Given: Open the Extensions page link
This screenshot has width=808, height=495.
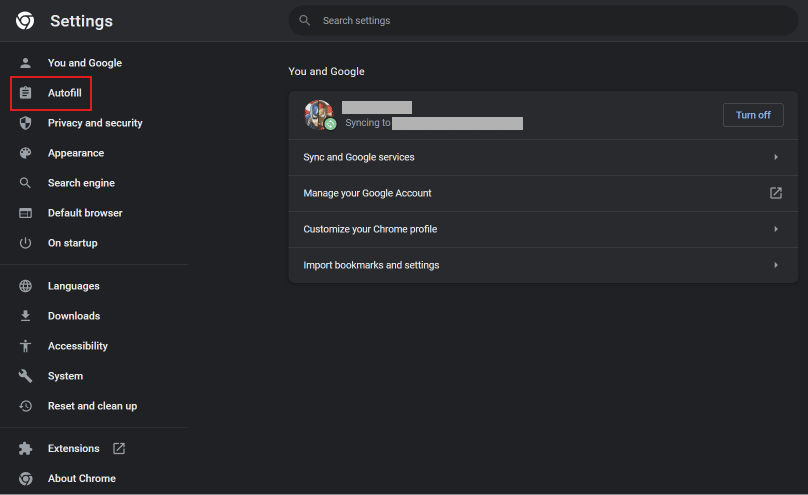Looking at the screenshot, I should [x=74, y=449].
